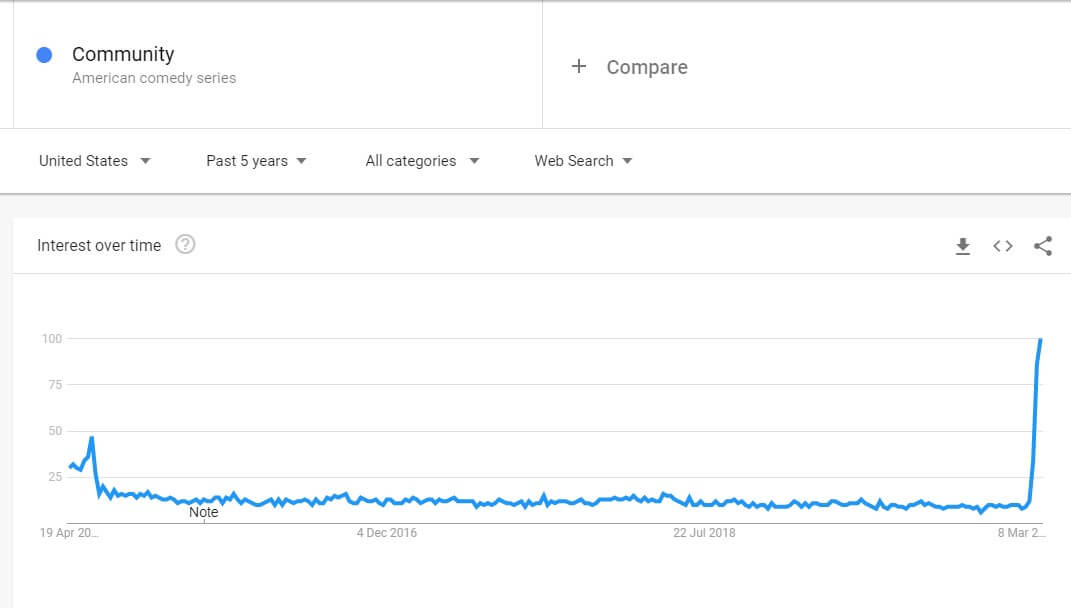Share the interest over time chart
Viewport: 1071px width, 608px height.
tap(1043, 246)
